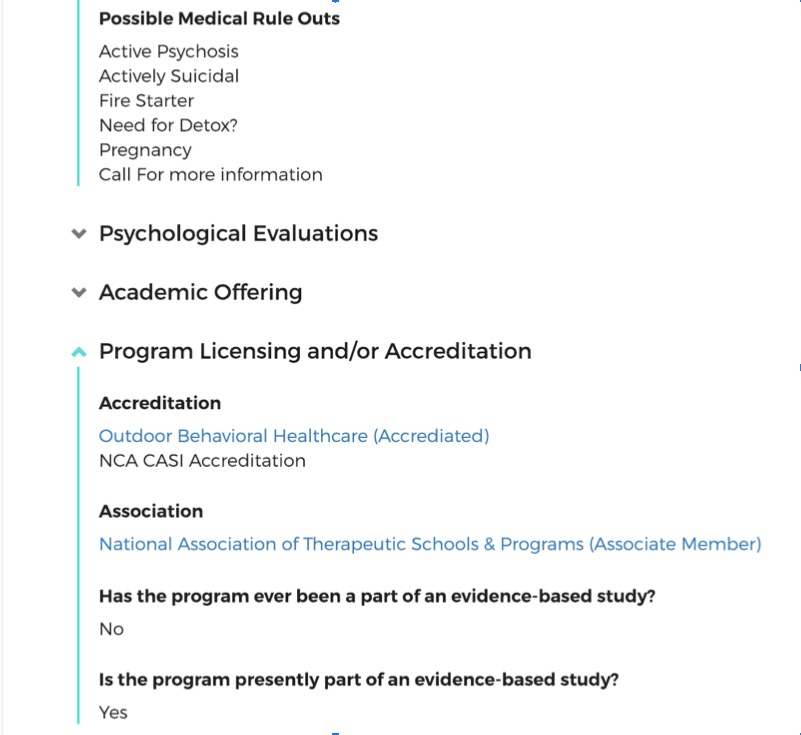Image resolution: width=801 pixels, height=735 pixels.
Task: Click the evidence-based study 'No' answer
Action: click(111, 629)
